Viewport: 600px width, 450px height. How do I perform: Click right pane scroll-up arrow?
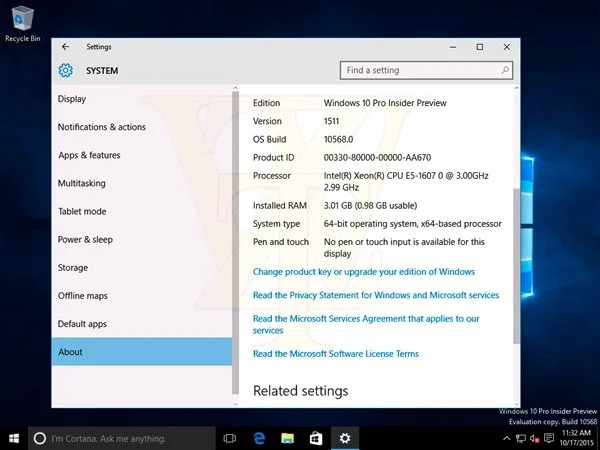[x=517, y=88]
